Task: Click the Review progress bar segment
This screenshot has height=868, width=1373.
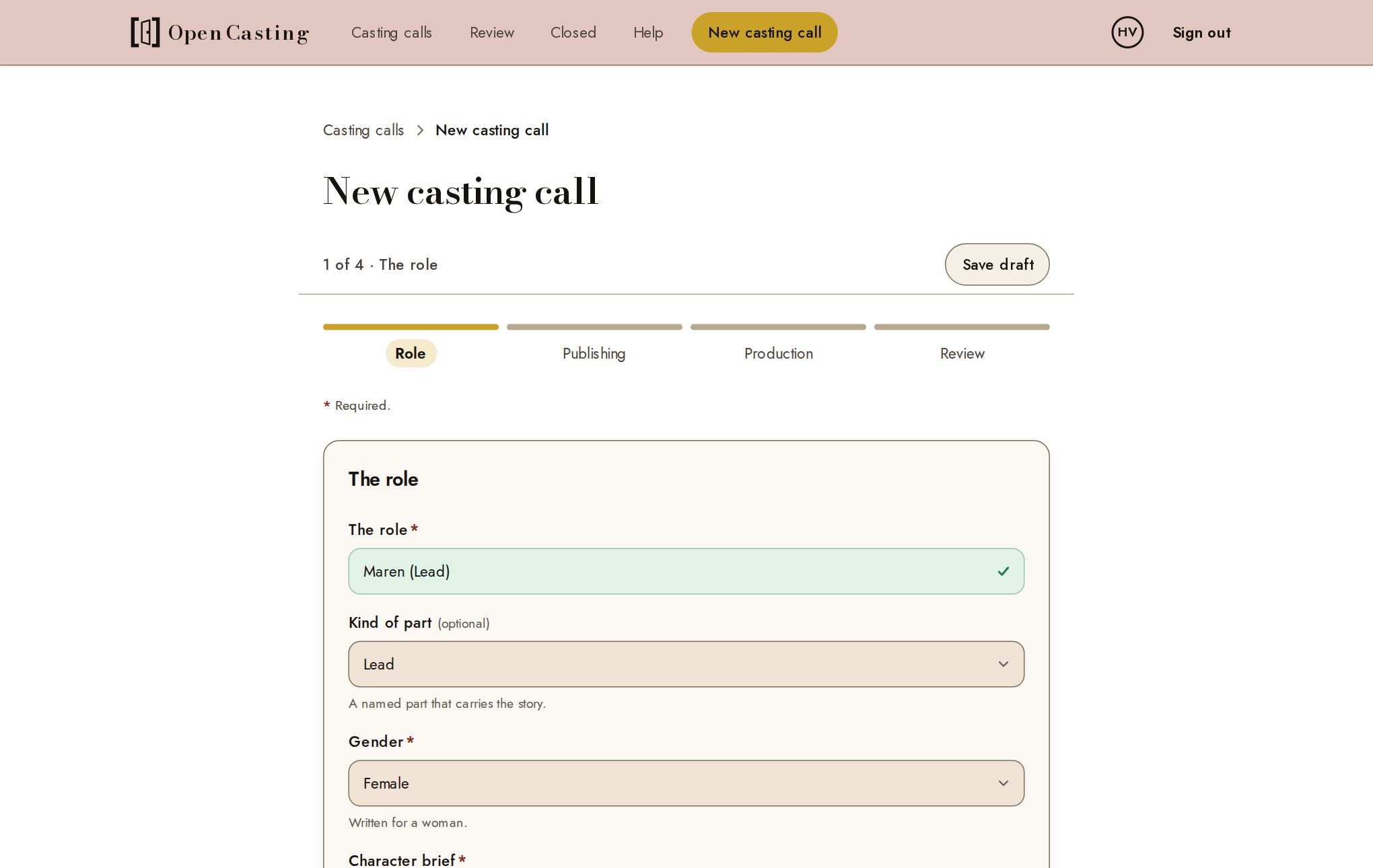Action: click(x=962, y=327)
